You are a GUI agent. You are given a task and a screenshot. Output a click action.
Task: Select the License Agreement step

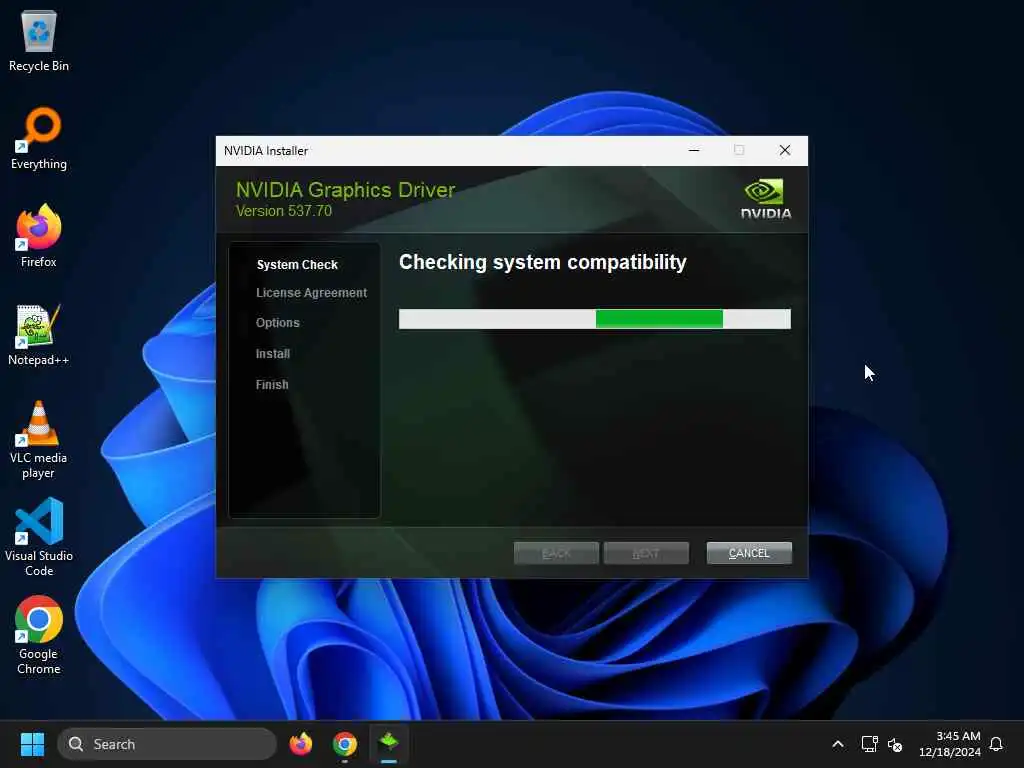[312, 293]
